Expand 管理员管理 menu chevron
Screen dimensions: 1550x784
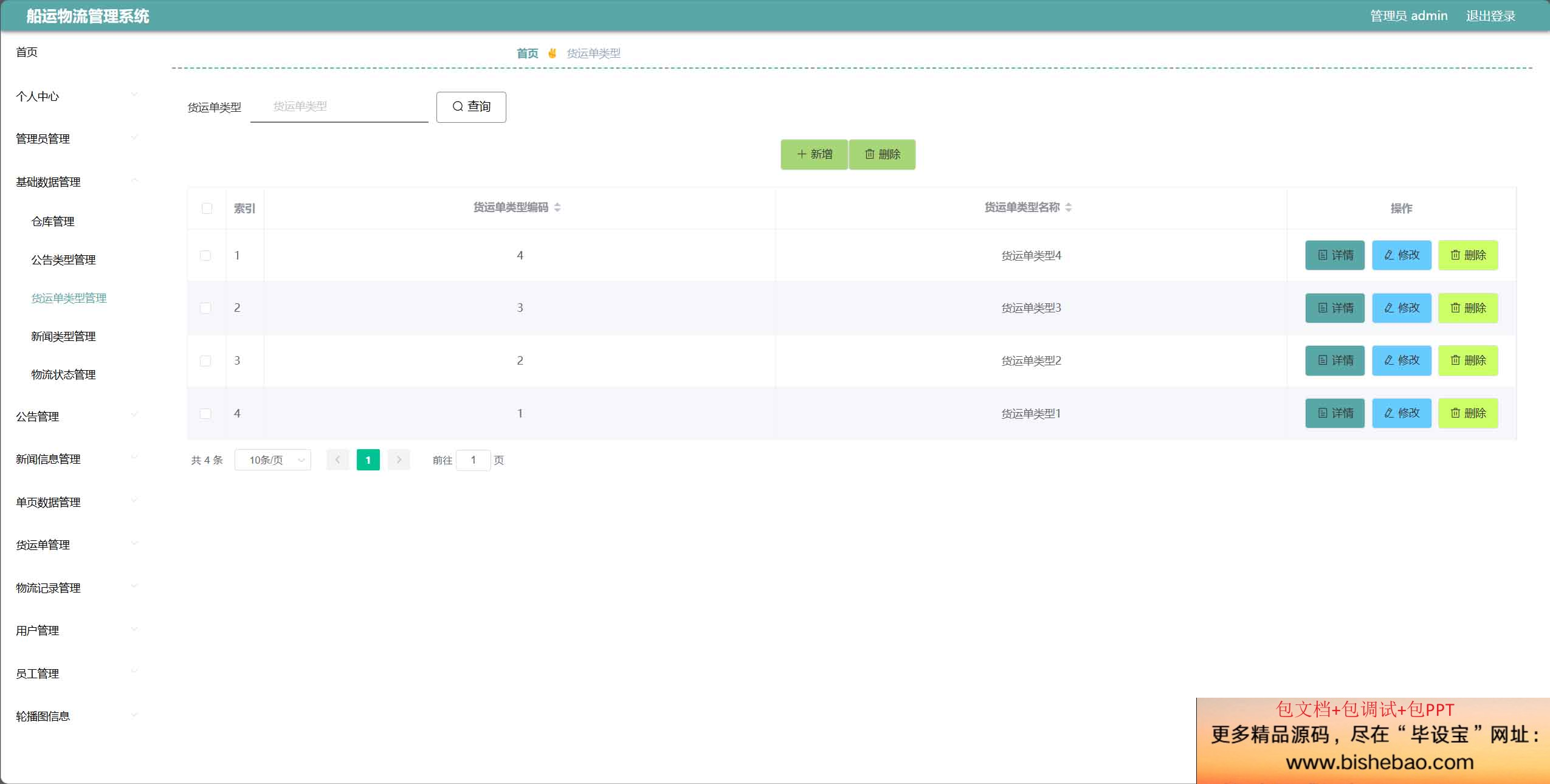point(134,137)
